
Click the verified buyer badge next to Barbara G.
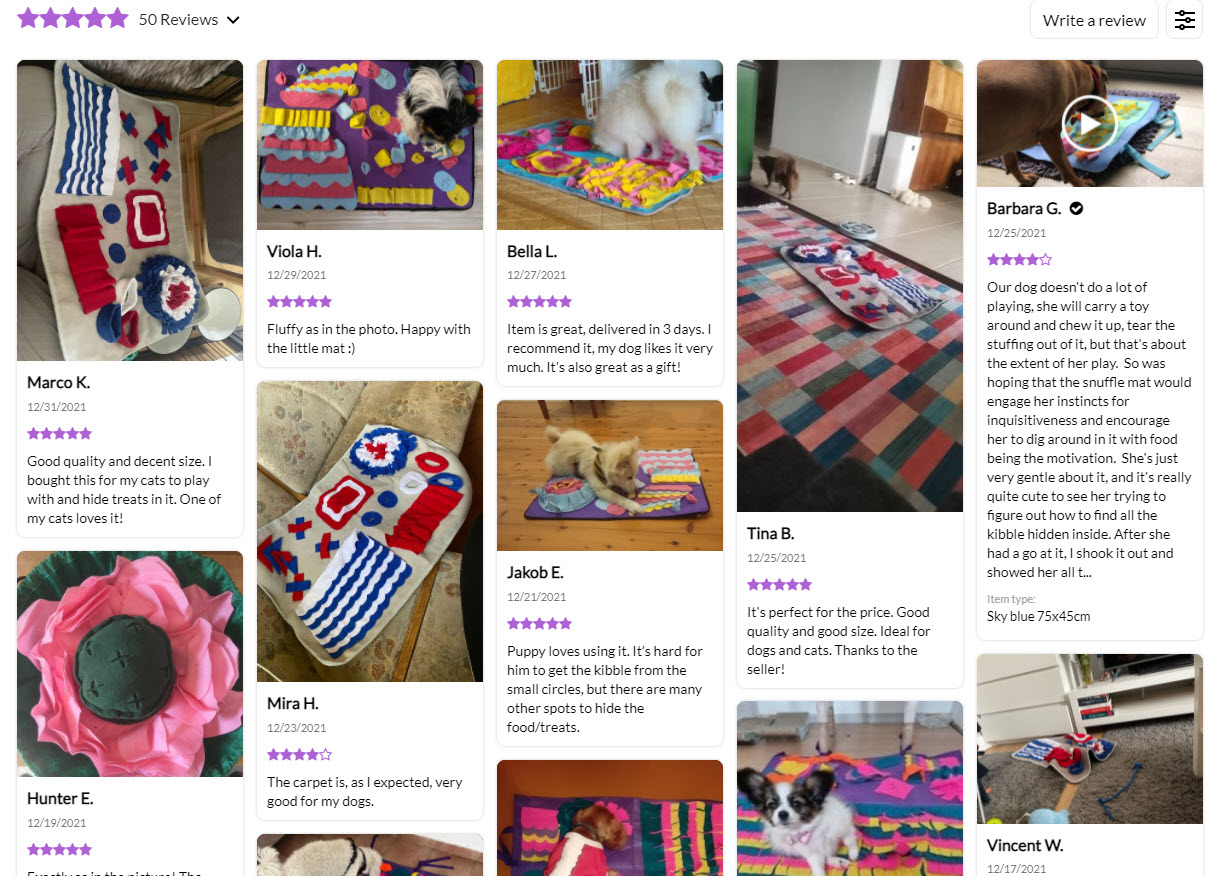coord(1075,208)
